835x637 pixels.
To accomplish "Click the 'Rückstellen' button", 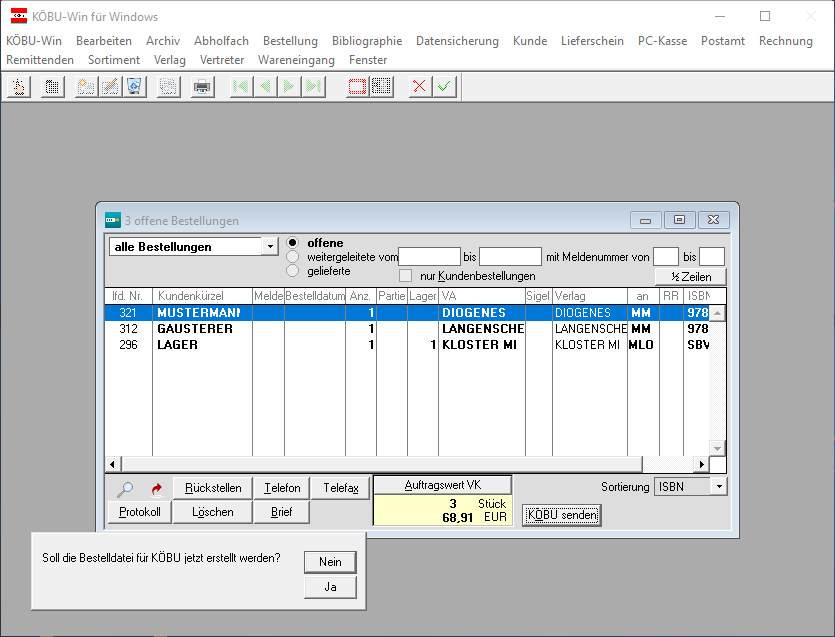I will coord(213,488).
